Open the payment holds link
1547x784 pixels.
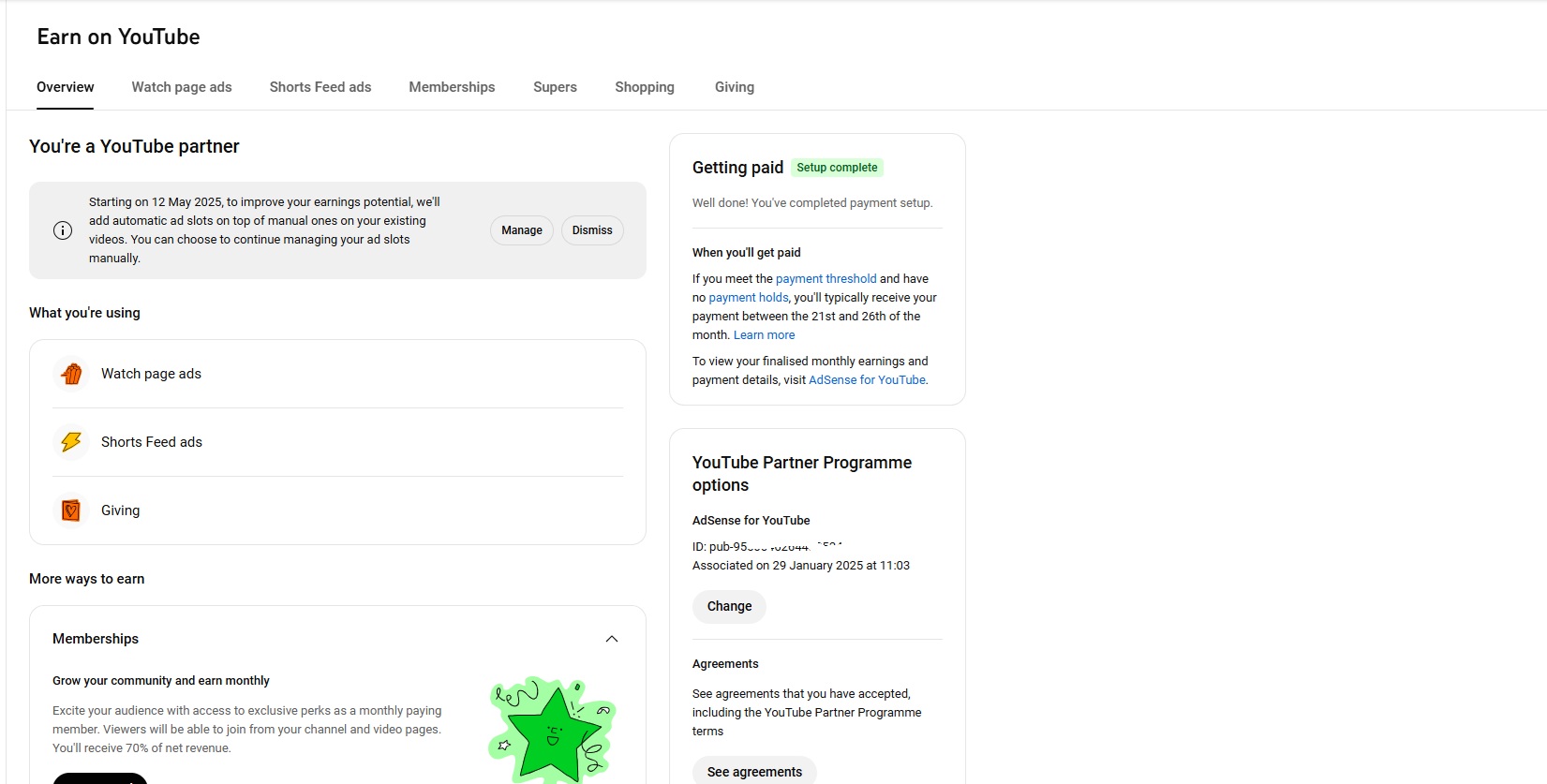point(749,298)
